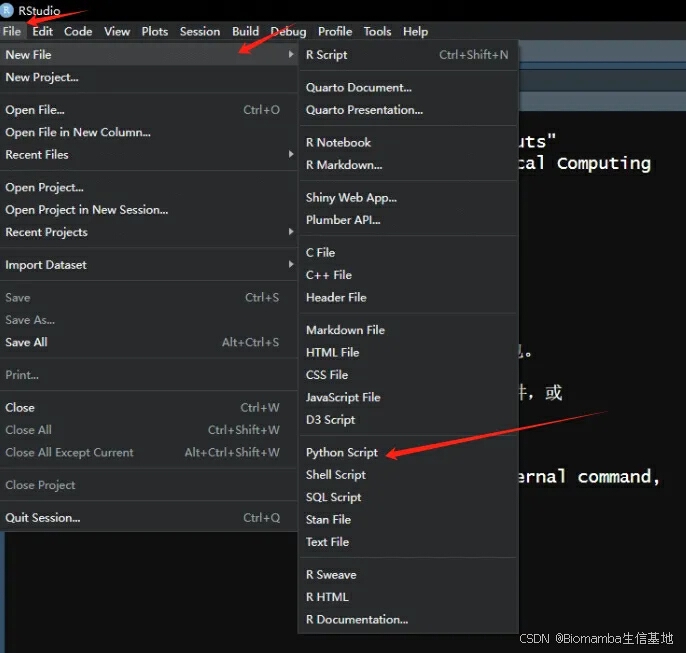Viewport: 686px width, 653px height.
Task: Open the Code menu
Action: (x=78, y=31)
